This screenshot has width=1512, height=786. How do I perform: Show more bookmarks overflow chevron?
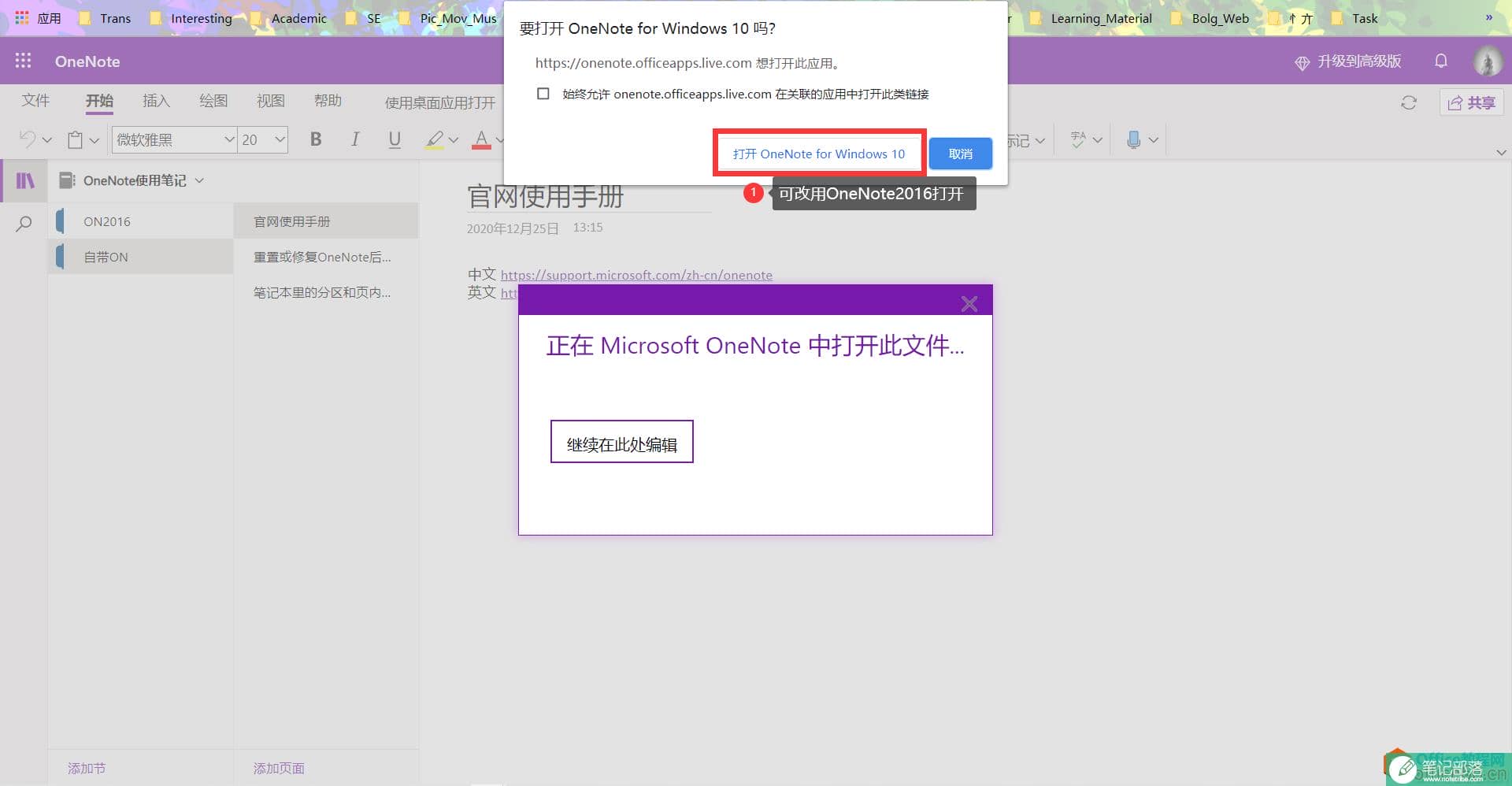(1488, 17)
